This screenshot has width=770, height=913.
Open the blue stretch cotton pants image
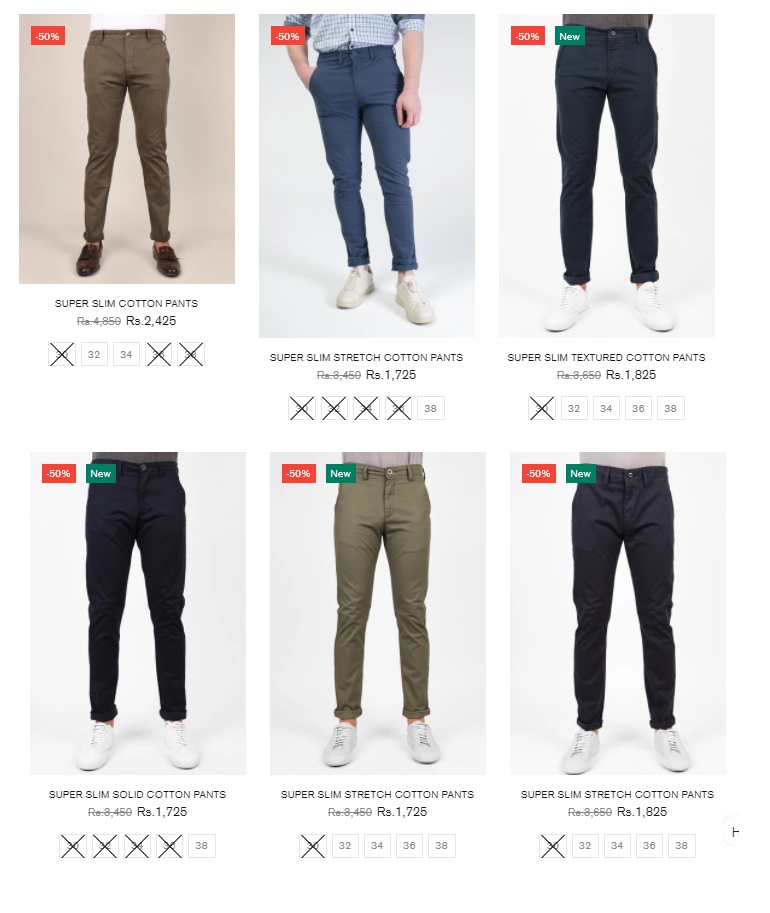pyautogui.click(x=367, y=176)
